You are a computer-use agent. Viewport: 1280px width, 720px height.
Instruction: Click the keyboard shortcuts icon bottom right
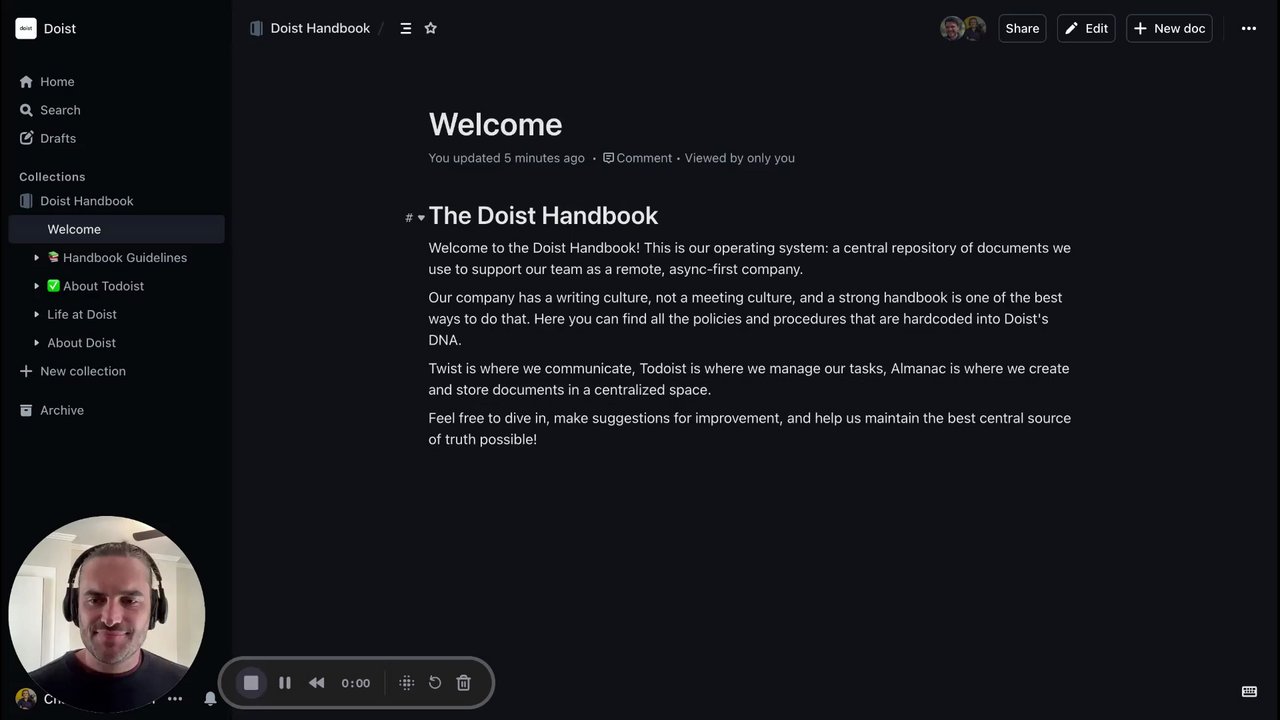[1249, 691]
